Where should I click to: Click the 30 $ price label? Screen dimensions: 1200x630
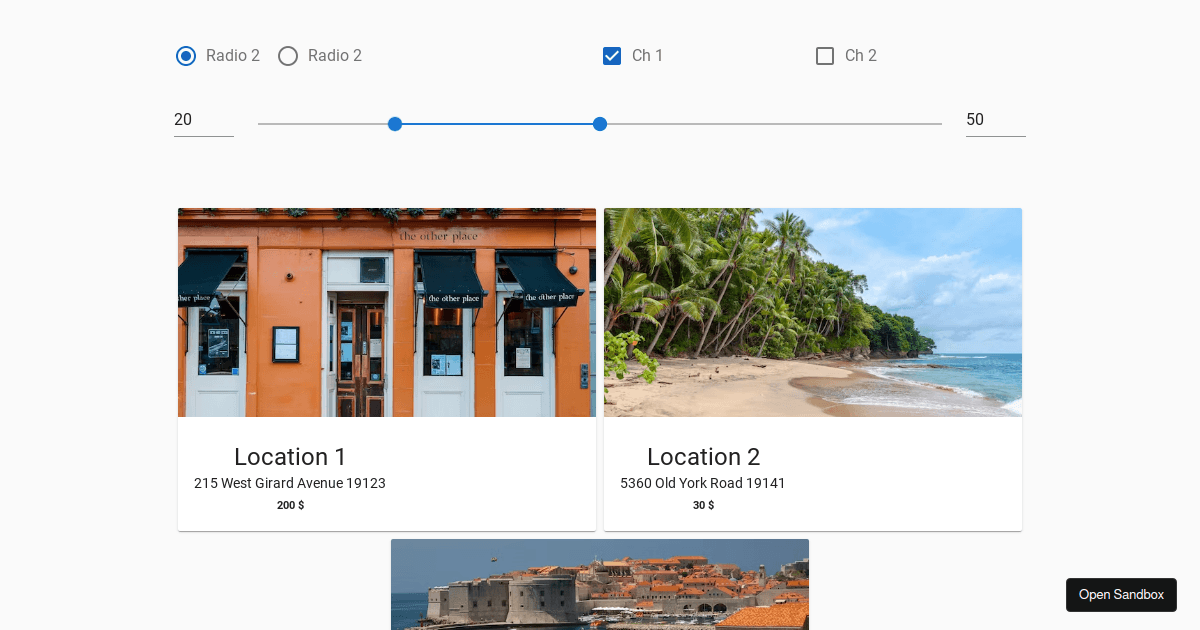tap(703, 505)
